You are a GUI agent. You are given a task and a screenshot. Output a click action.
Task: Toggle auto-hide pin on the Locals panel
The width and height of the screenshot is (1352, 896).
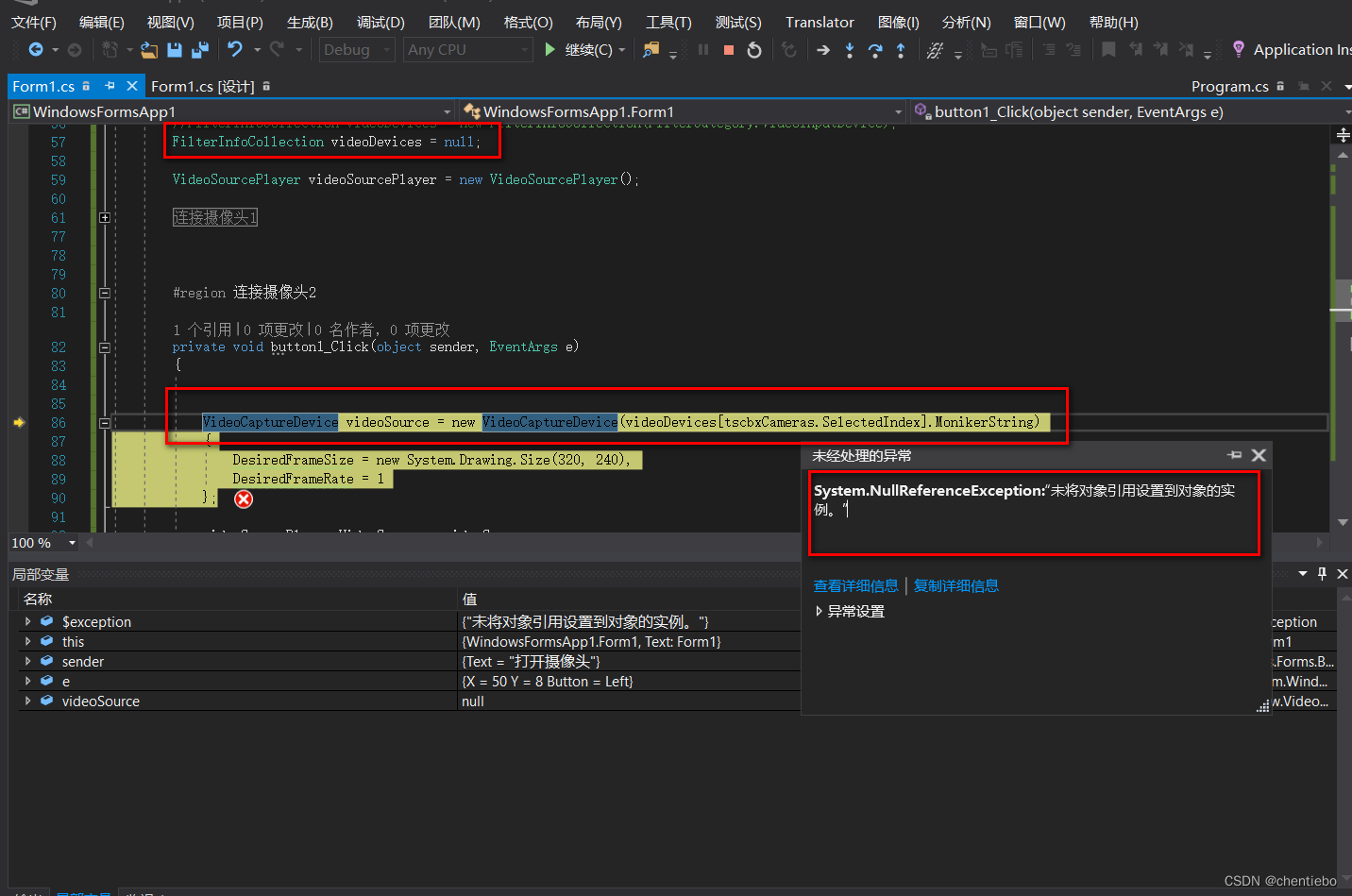(x=1323, y=573)
